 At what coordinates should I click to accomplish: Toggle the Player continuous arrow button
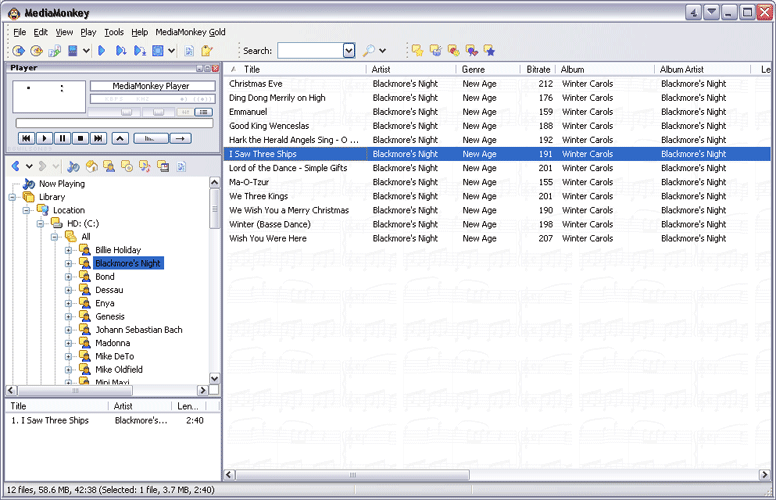181,139
